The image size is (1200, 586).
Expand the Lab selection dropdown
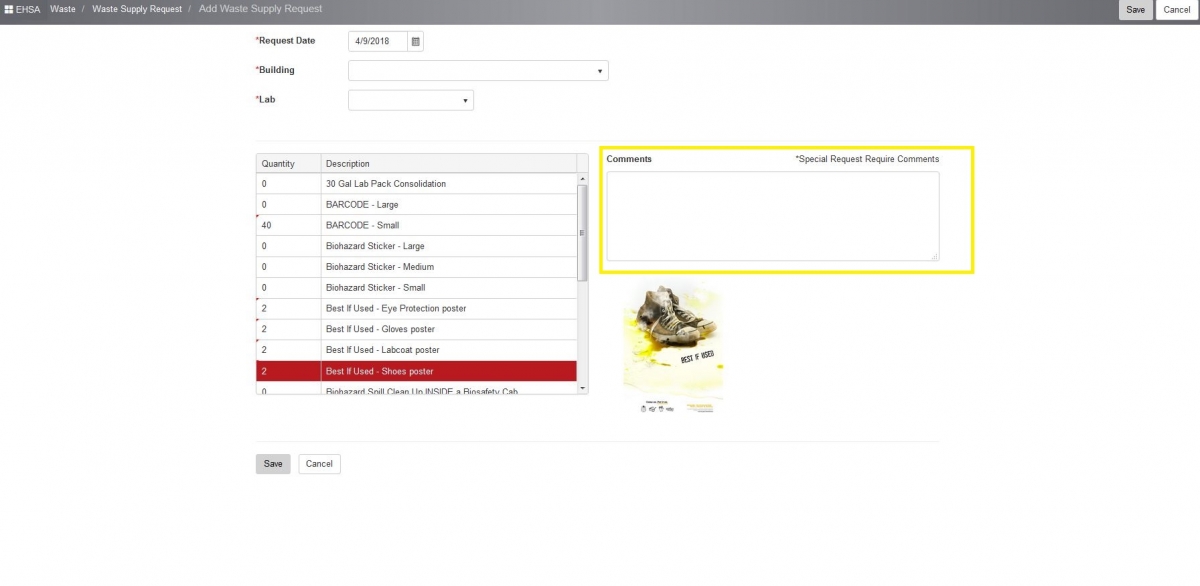464,100
